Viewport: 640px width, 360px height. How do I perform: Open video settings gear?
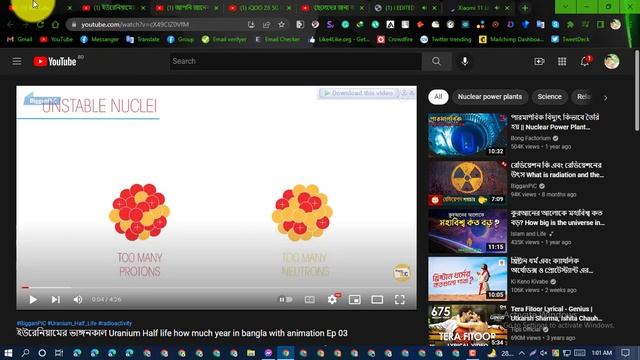[332, 300]
